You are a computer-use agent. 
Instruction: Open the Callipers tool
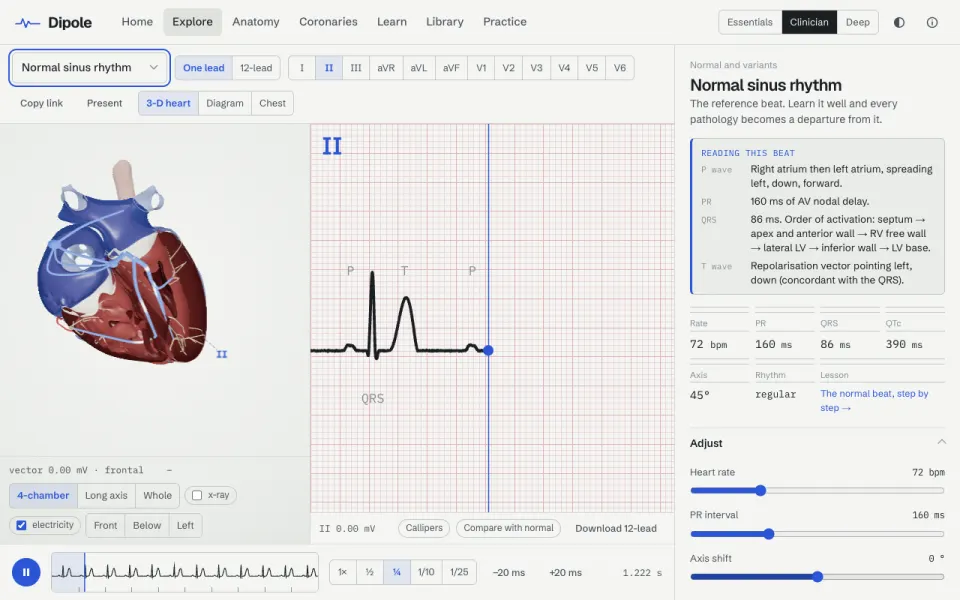click(424, 528)
